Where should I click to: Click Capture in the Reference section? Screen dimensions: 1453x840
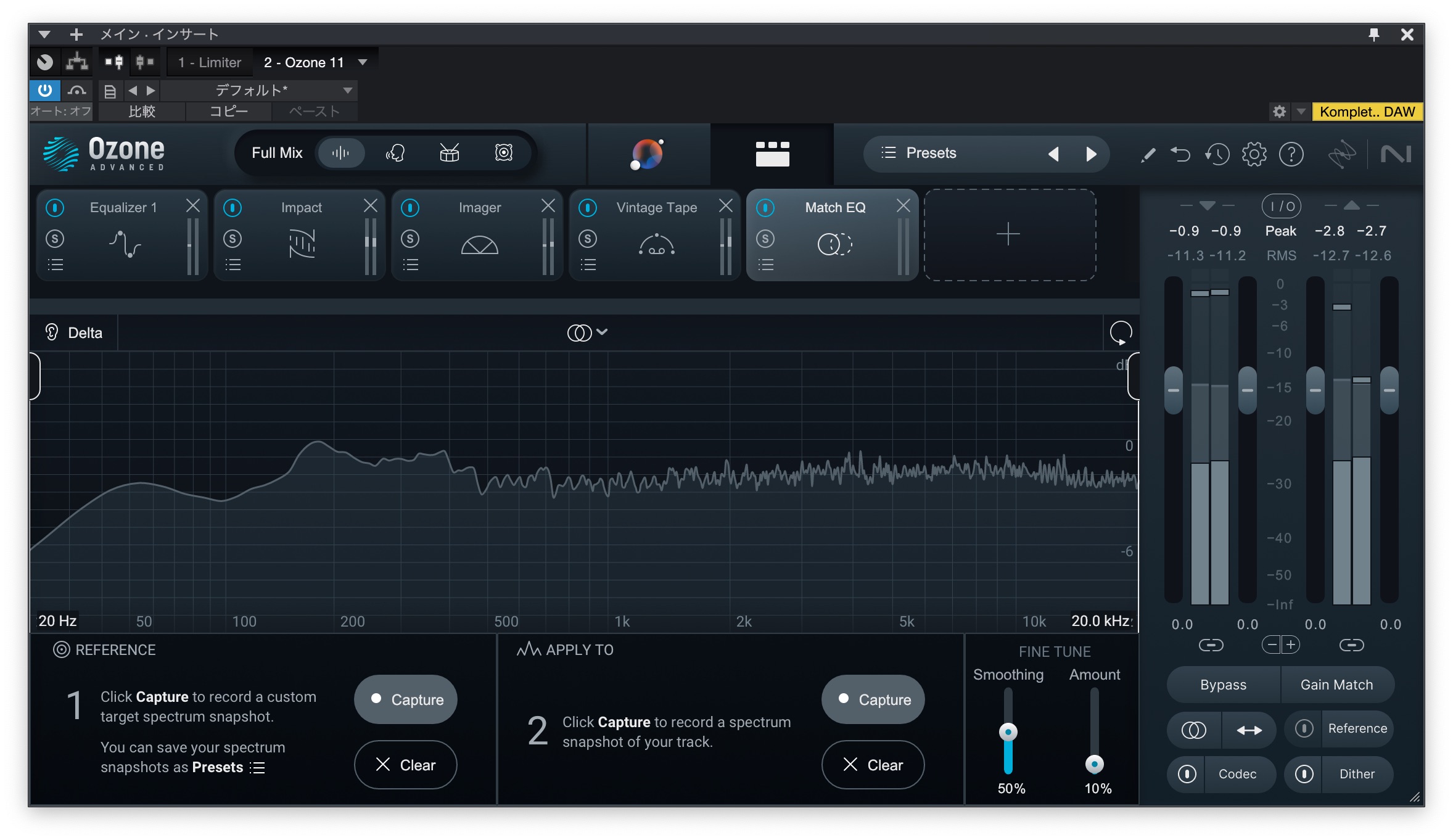point(405,699)
